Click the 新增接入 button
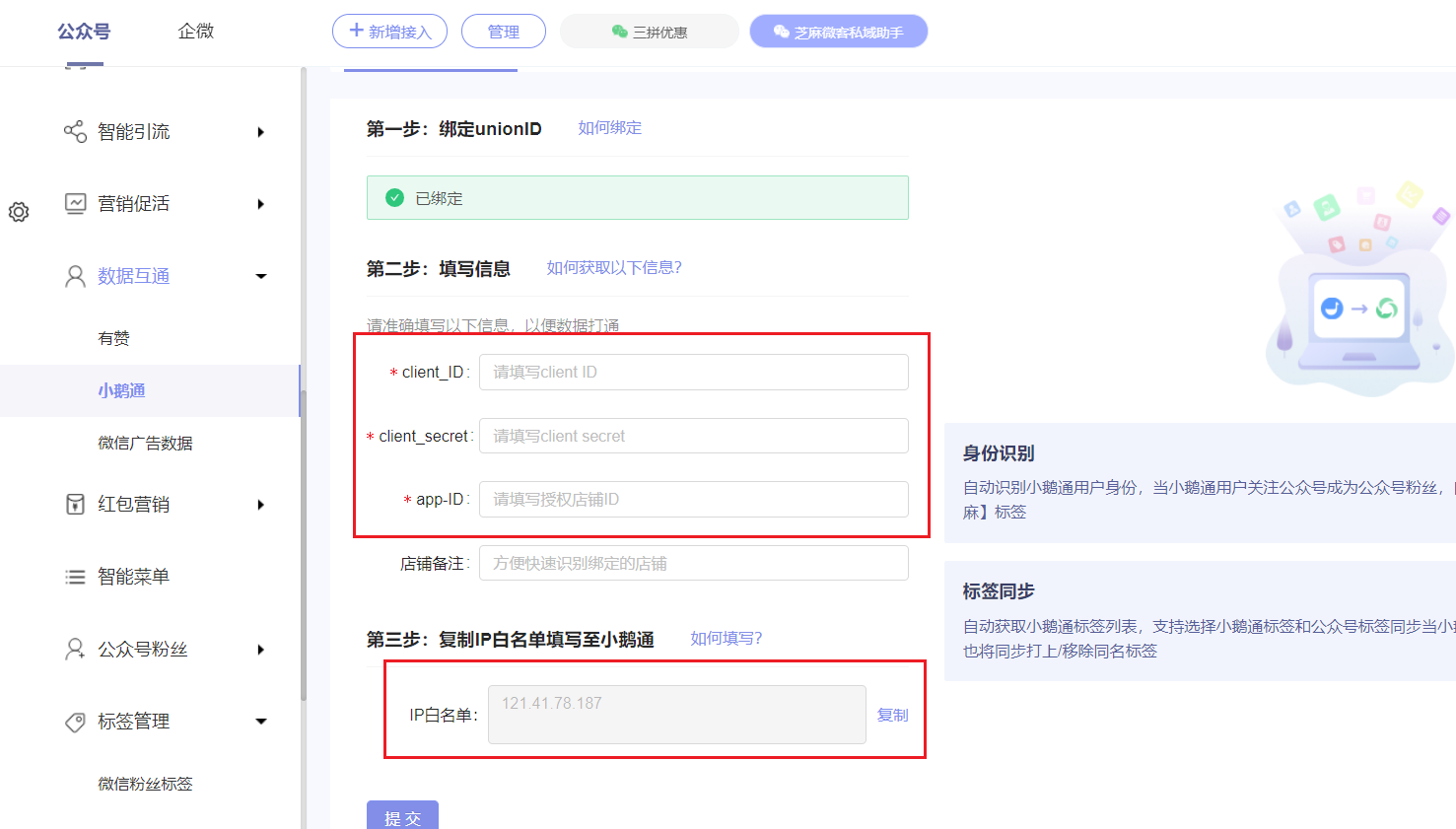This screenshot has width=1456, height=829. point(389,32)
